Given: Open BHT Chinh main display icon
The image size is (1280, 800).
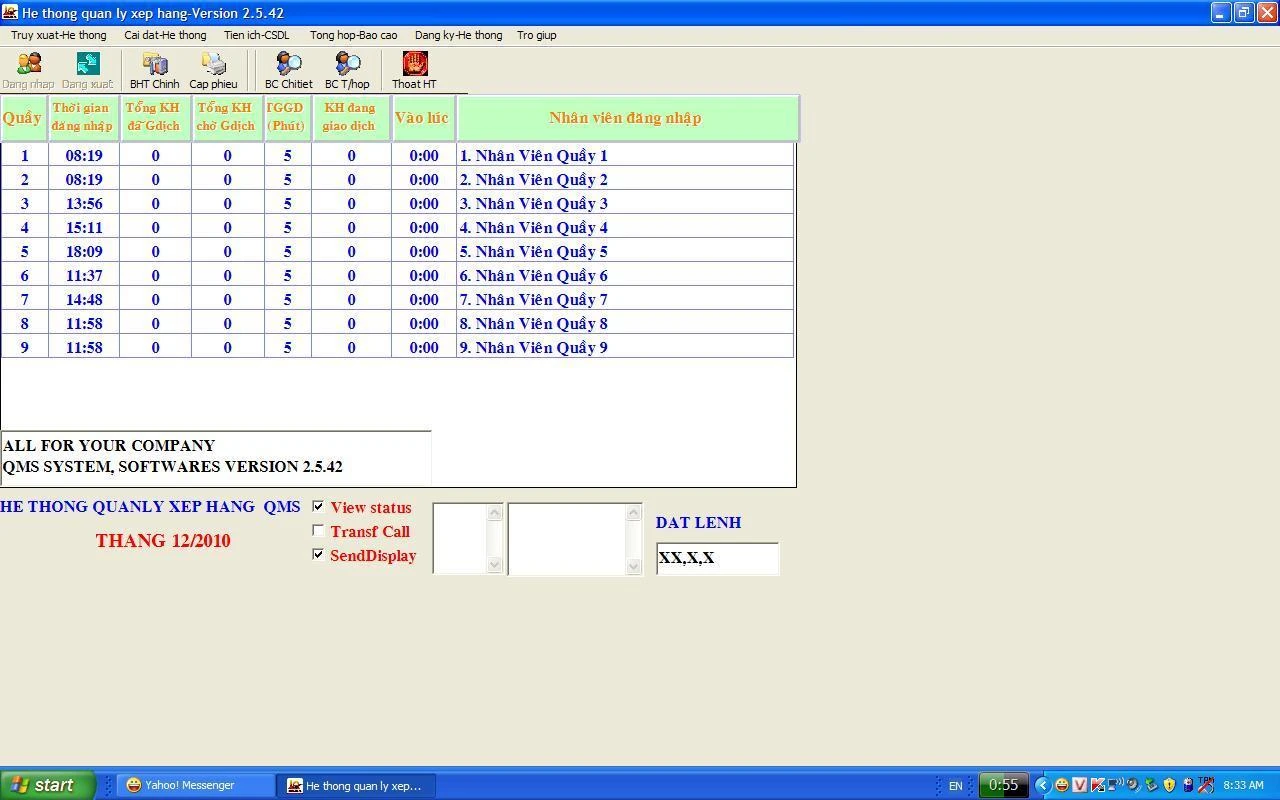Looking at the screenshot, I should pos(154,65).
